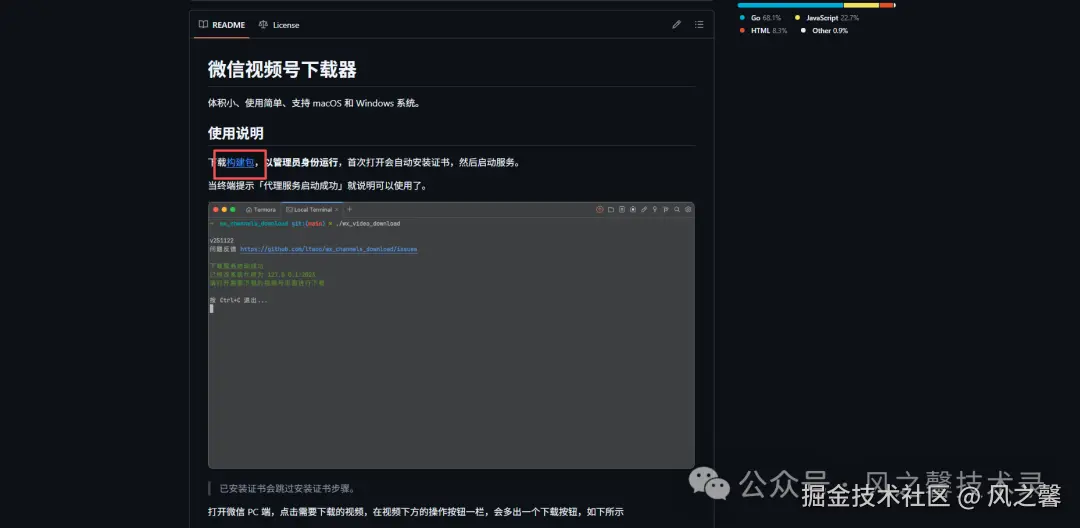Click the 使用说明 heading
Screen dimensions: 1080x528
tap(236, 134)
